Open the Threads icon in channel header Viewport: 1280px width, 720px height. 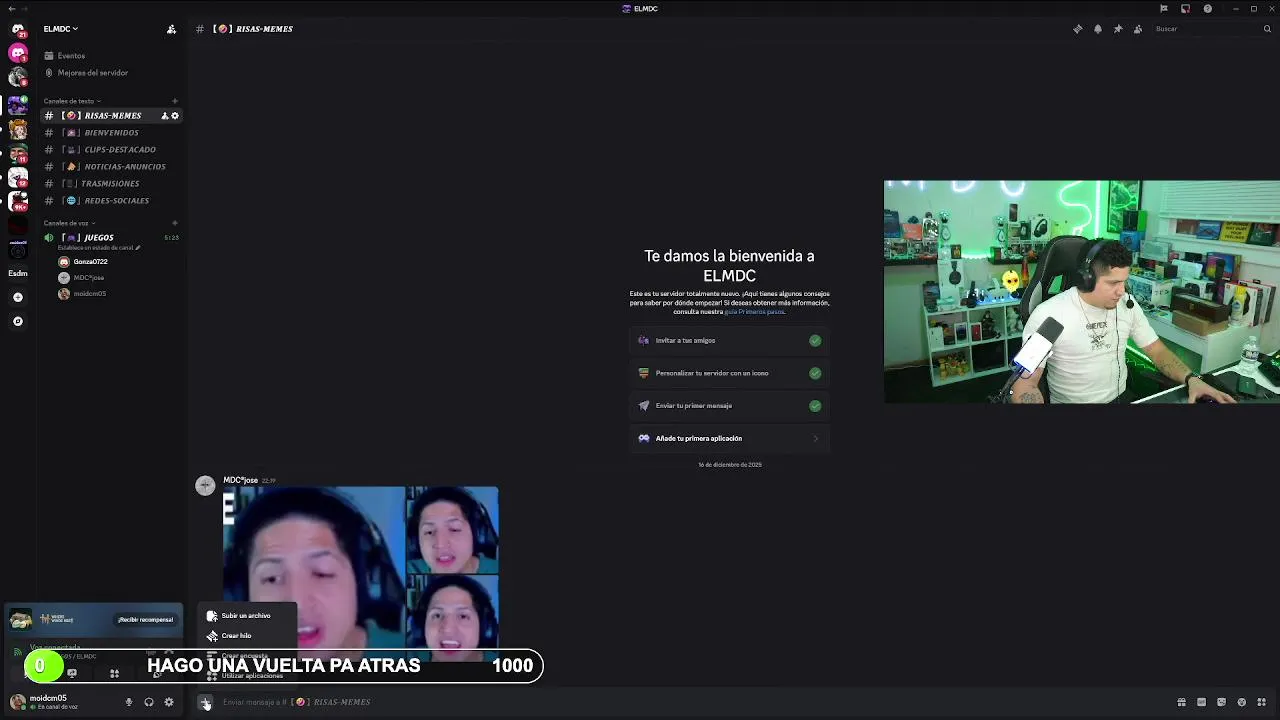coord(1078,29)
